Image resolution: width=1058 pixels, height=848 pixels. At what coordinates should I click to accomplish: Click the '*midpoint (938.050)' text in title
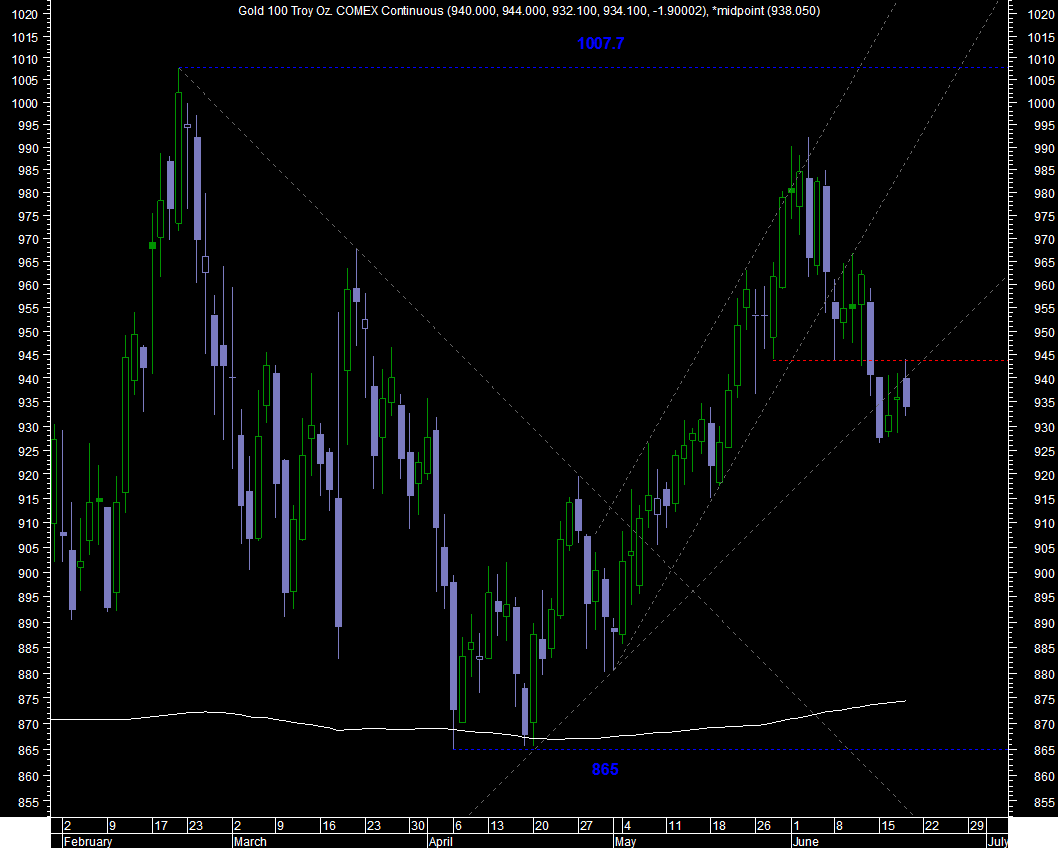tap(766, 11)
